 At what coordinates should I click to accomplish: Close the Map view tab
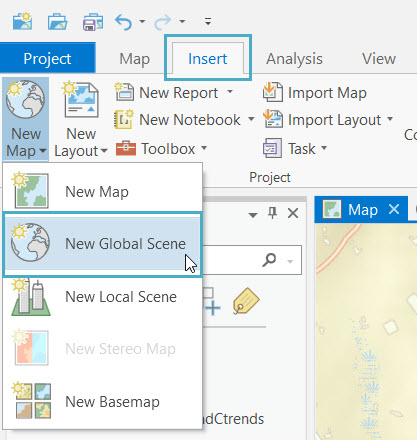click(x=394, y=210)
